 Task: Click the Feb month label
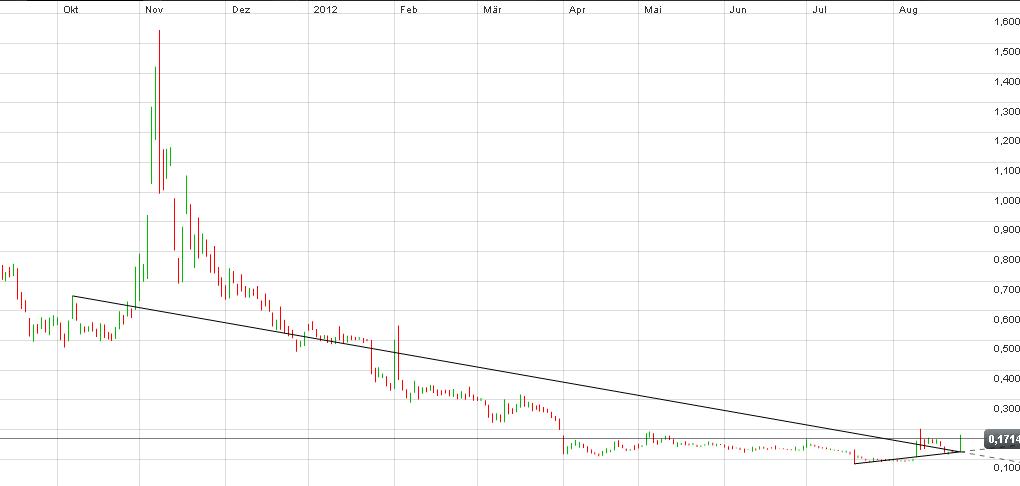407,9
